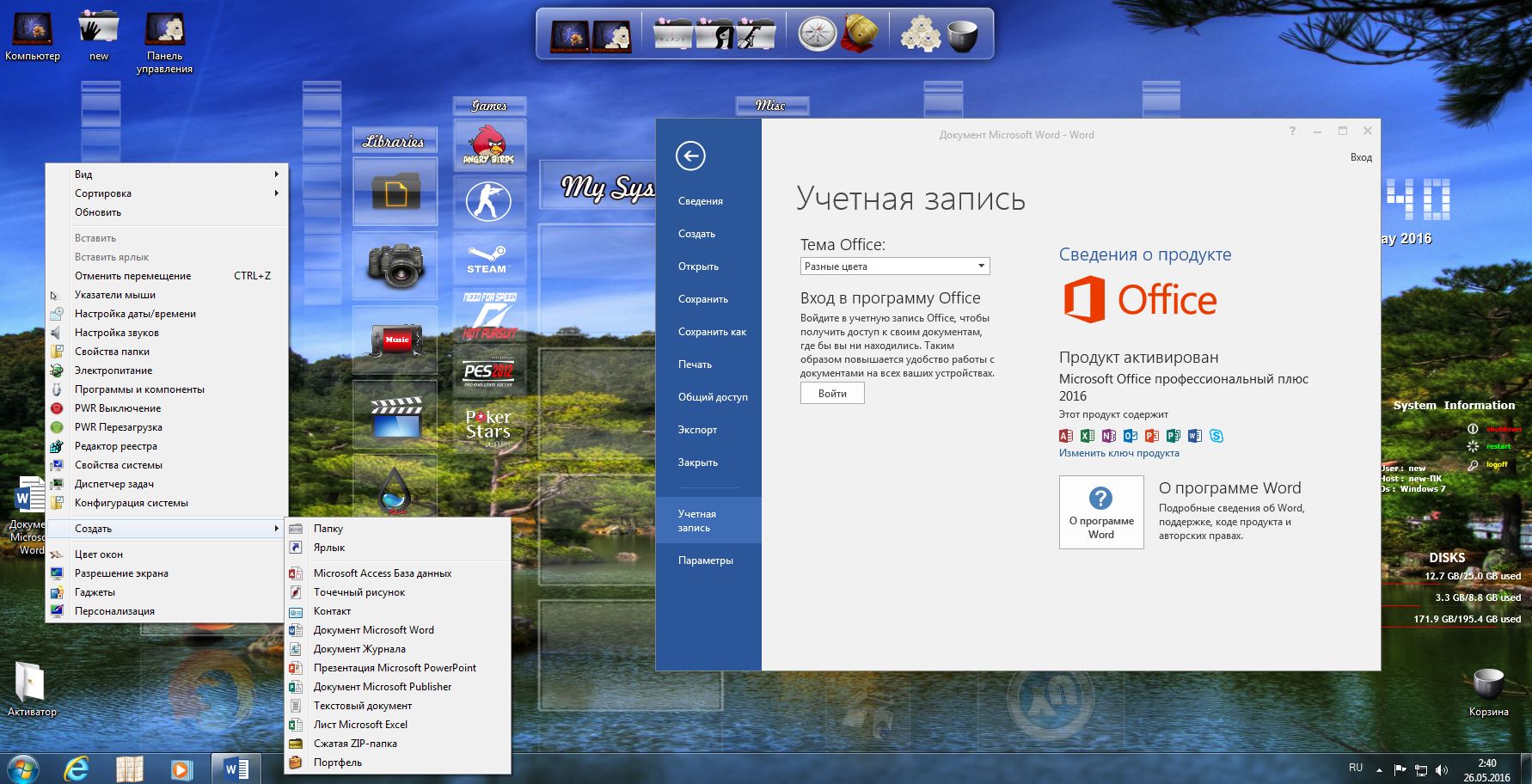Click the Компьютер desktop icon
The height and width of the screenshot is (784, 1532).
click(32, 36)
